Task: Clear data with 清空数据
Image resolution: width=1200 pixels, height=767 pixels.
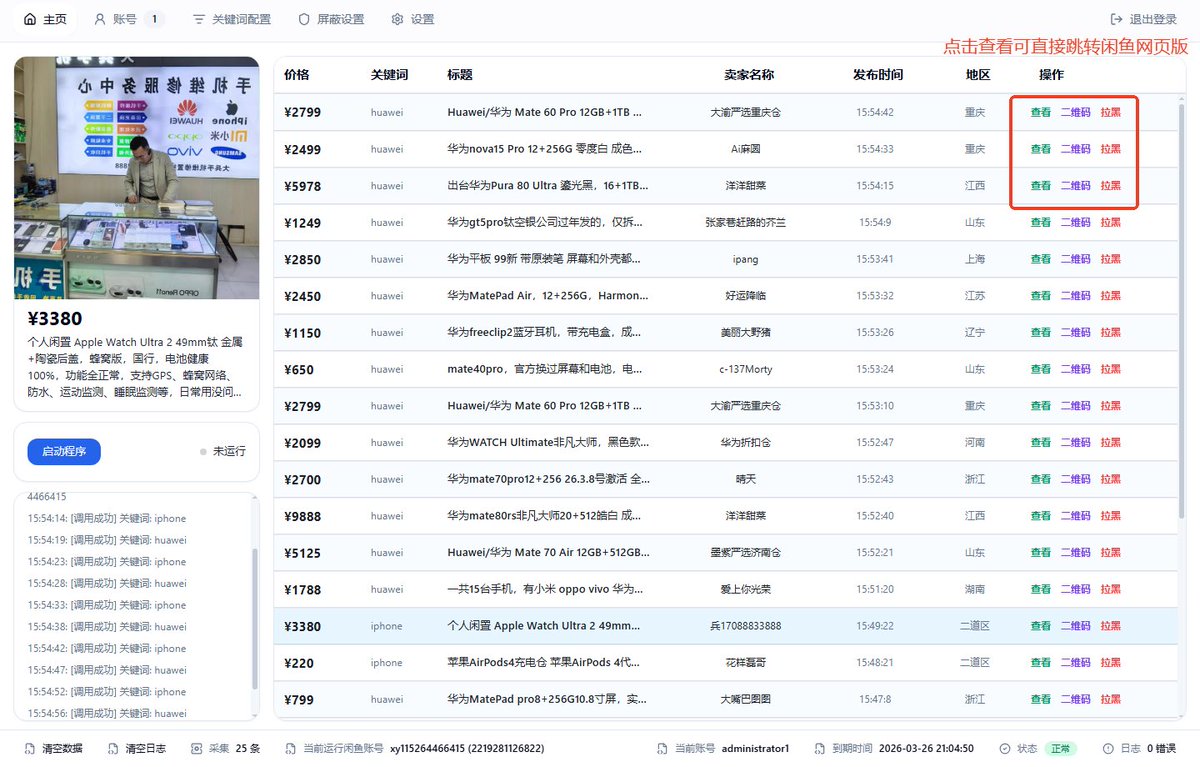Action: [62, 748]
